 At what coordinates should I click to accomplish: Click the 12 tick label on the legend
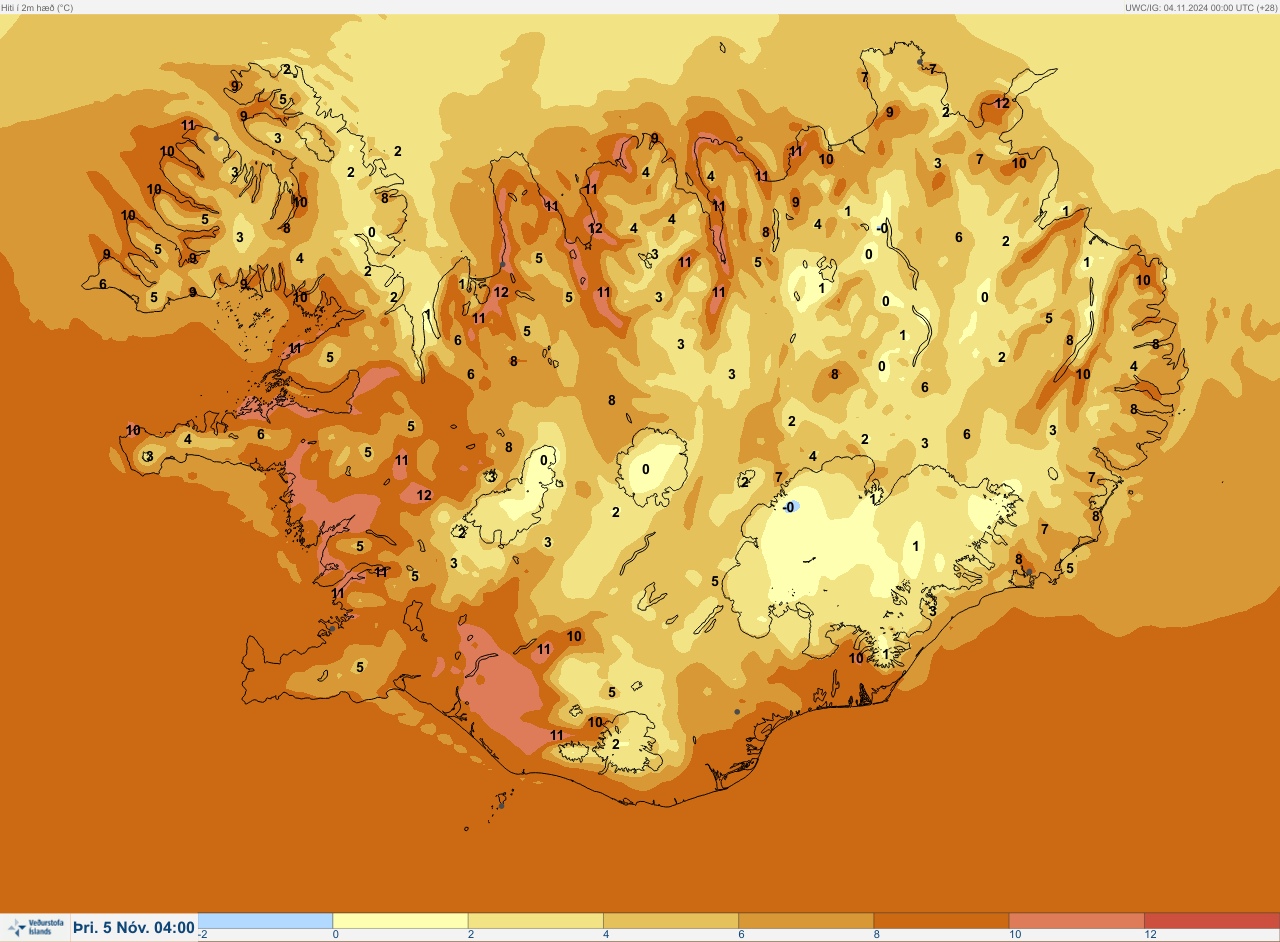point(1150,934)
